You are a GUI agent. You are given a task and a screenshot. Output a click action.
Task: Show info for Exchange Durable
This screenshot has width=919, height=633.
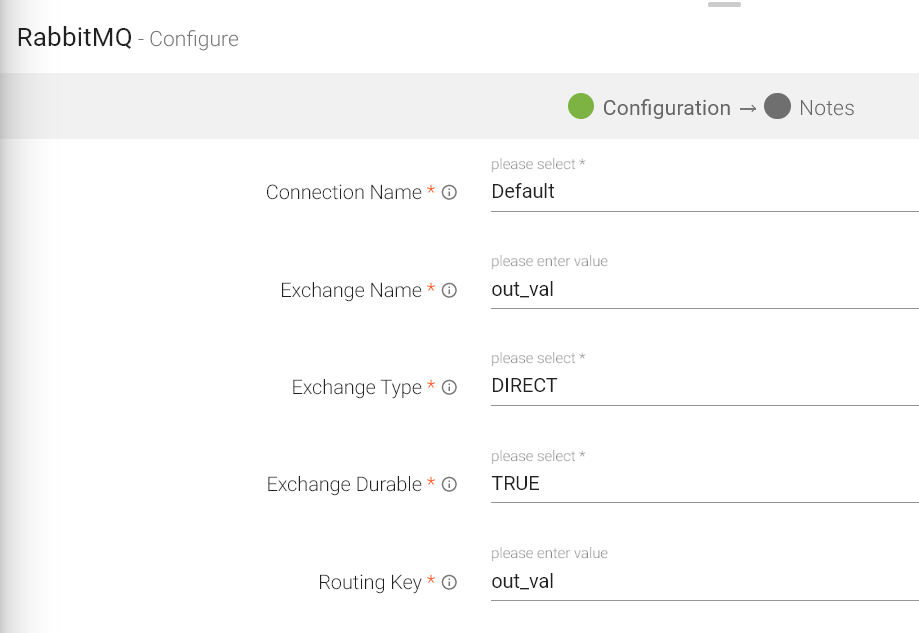pyautogui.click(x=449, y=485)
